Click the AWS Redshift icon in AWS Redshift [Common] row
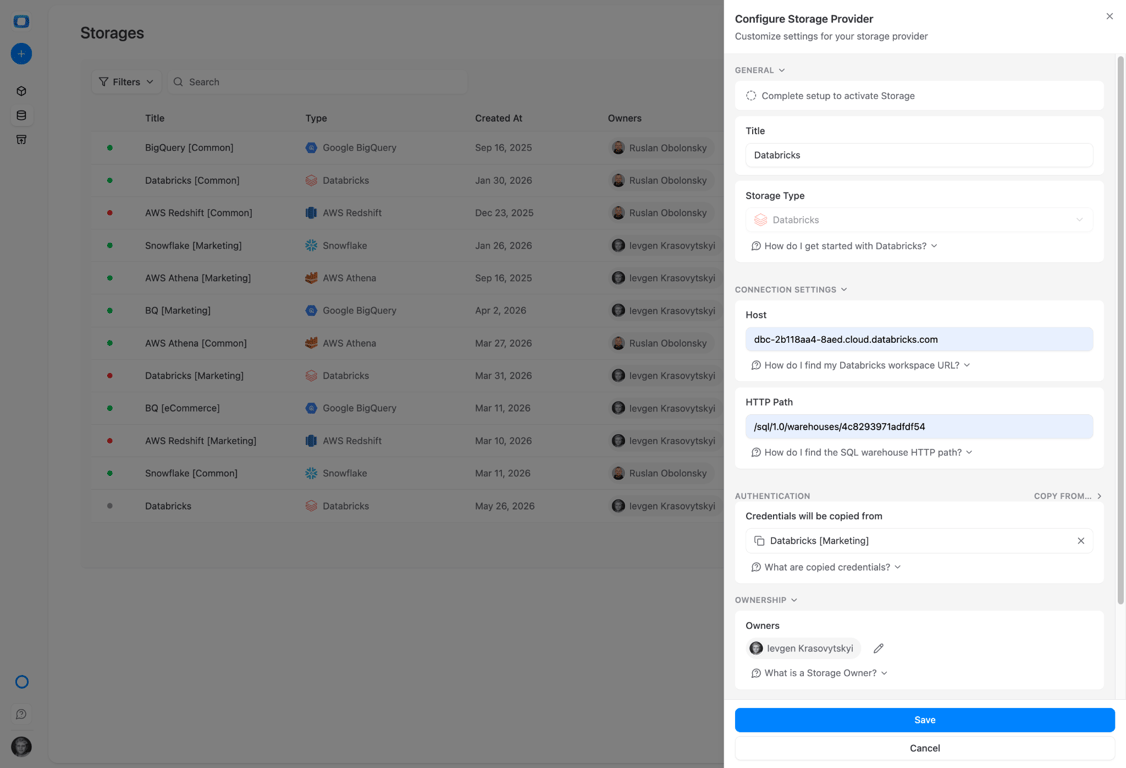The width and height of the screenshot is (1126, 768). pos(311,213)
